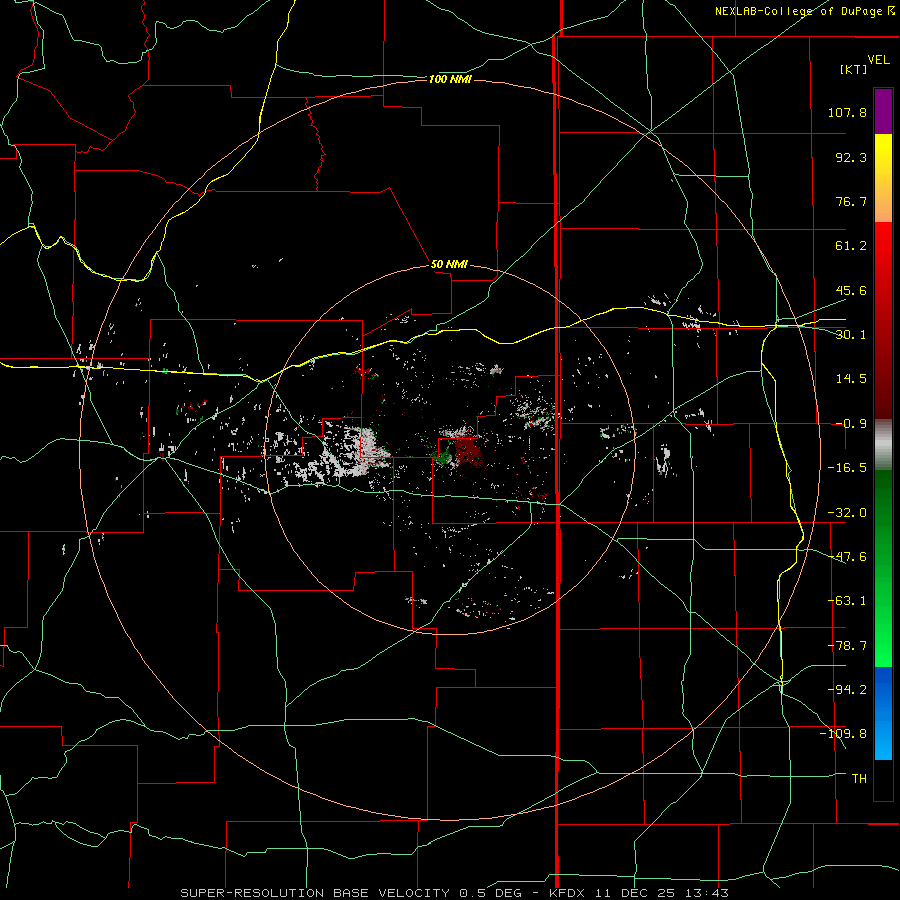Pick the green segment of the color bar
Image resolution: width=900 pixels, height=900 pixels.
[x=883, y=568]
